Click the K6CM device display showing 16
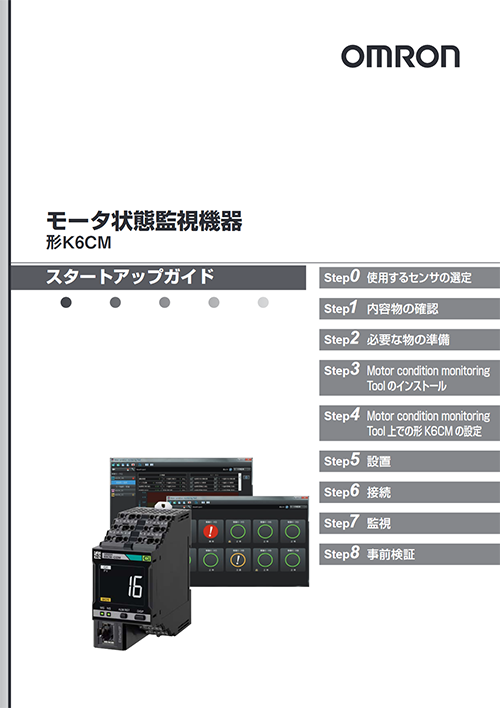Viewport: 500px width, 708px height. tap(118, 585)
